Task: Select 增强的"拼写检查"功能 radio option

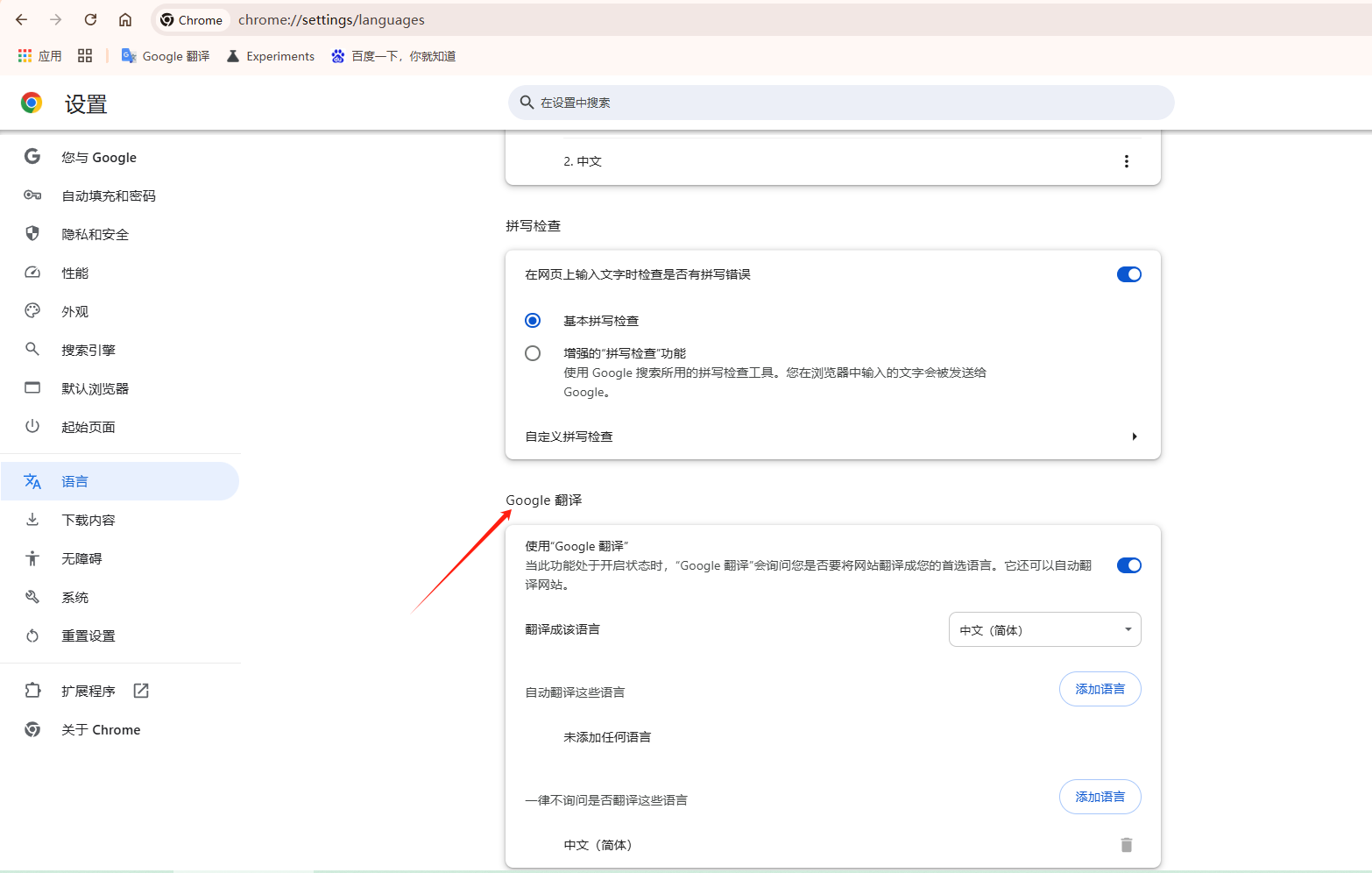Action: (533, 353)
